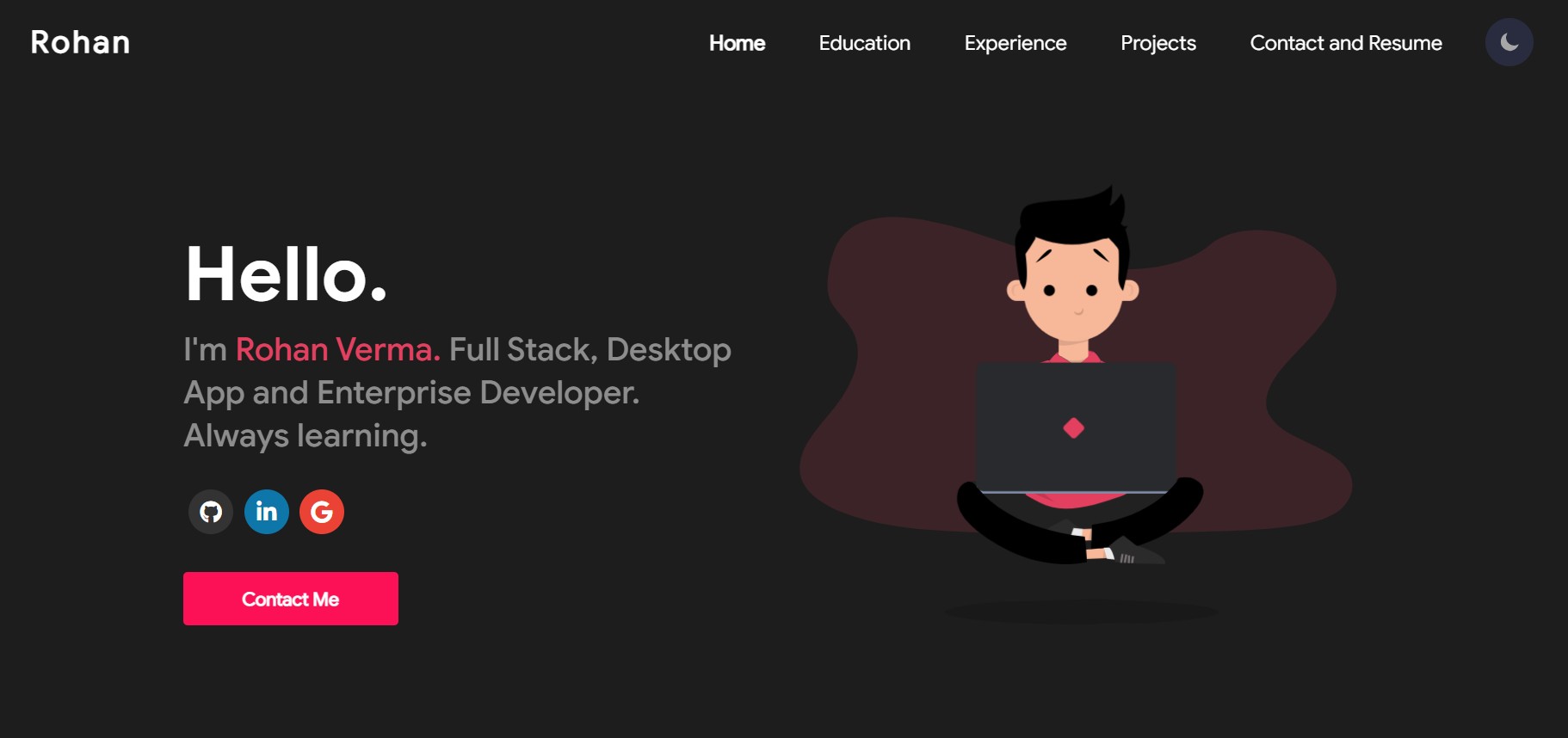Open the LinkedIn profile icon
Screen dimensions: 1568x738
[267, 512]
